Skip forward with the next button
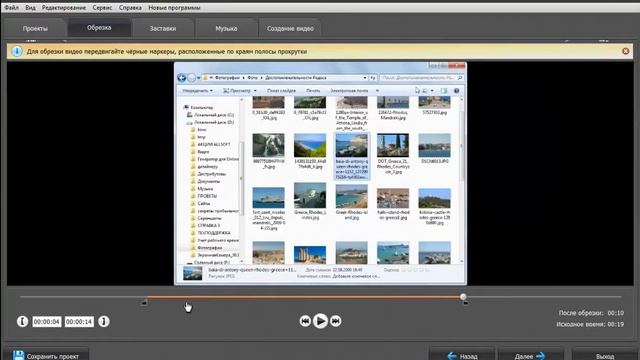640x360 pixels. 336,321
